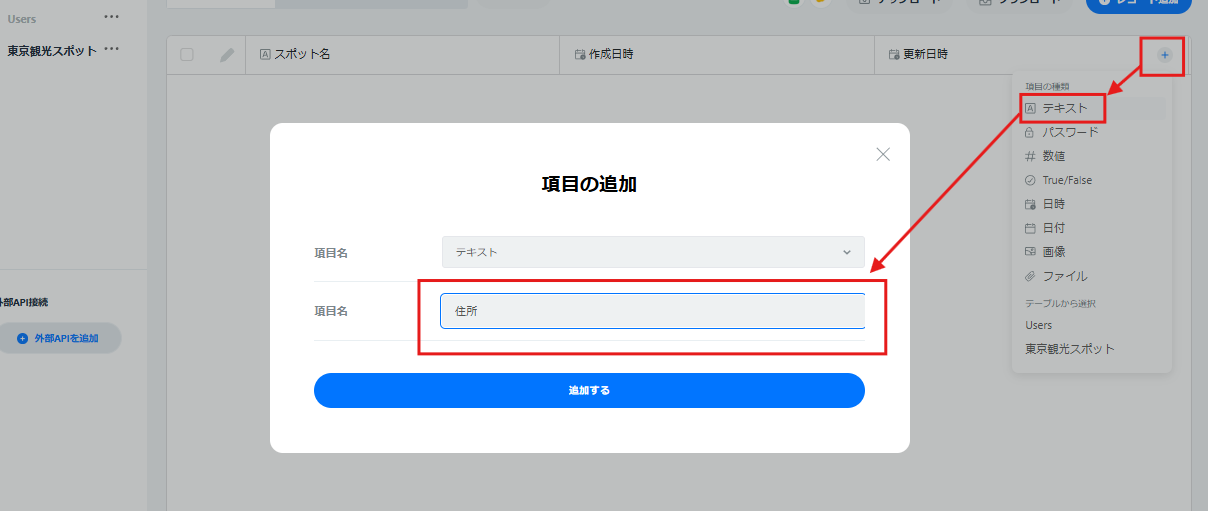The width and height of the screenshot is (1208, 511).
Task: Choose 日時 from item type menu
Action: (x=1090, y=204)
